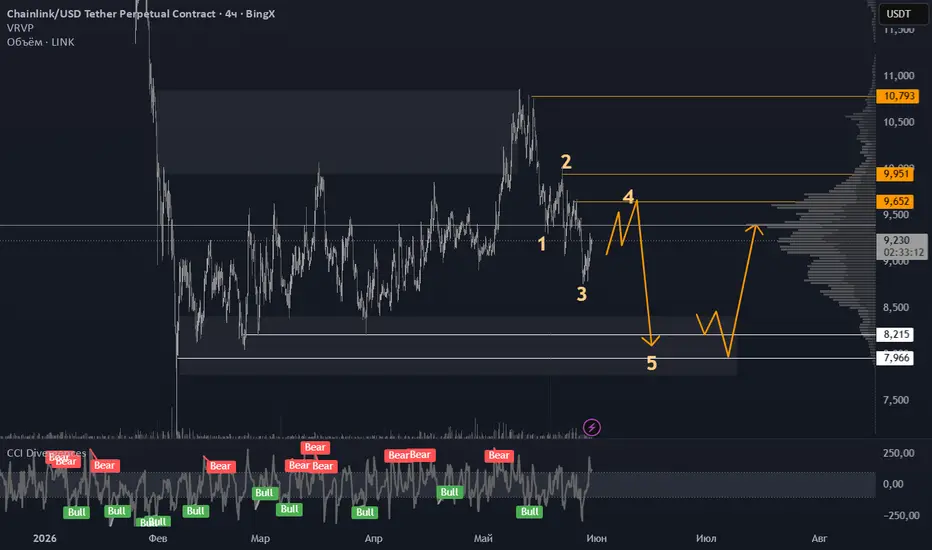Click the Авг label on time axis
Viewport: 932px width, 550px height.
819,538
